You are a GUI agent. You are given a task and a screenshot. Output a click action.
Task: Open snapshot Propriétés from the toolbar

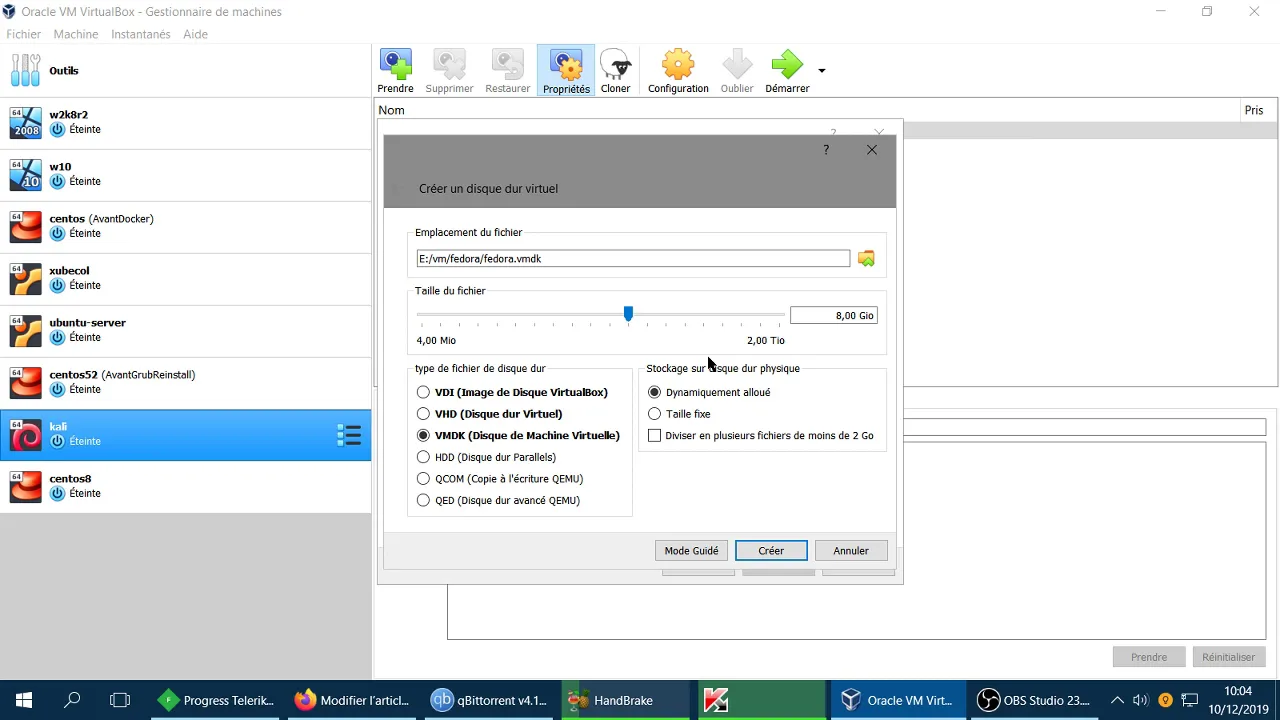click(566, 71)
